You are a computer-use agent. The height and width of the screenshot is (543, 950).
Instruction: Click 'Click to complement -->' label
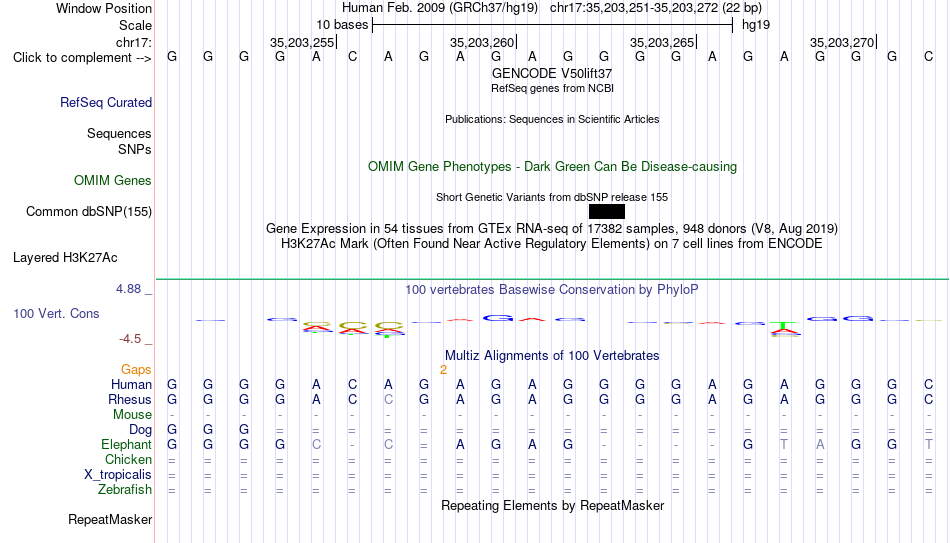(82, 58)
